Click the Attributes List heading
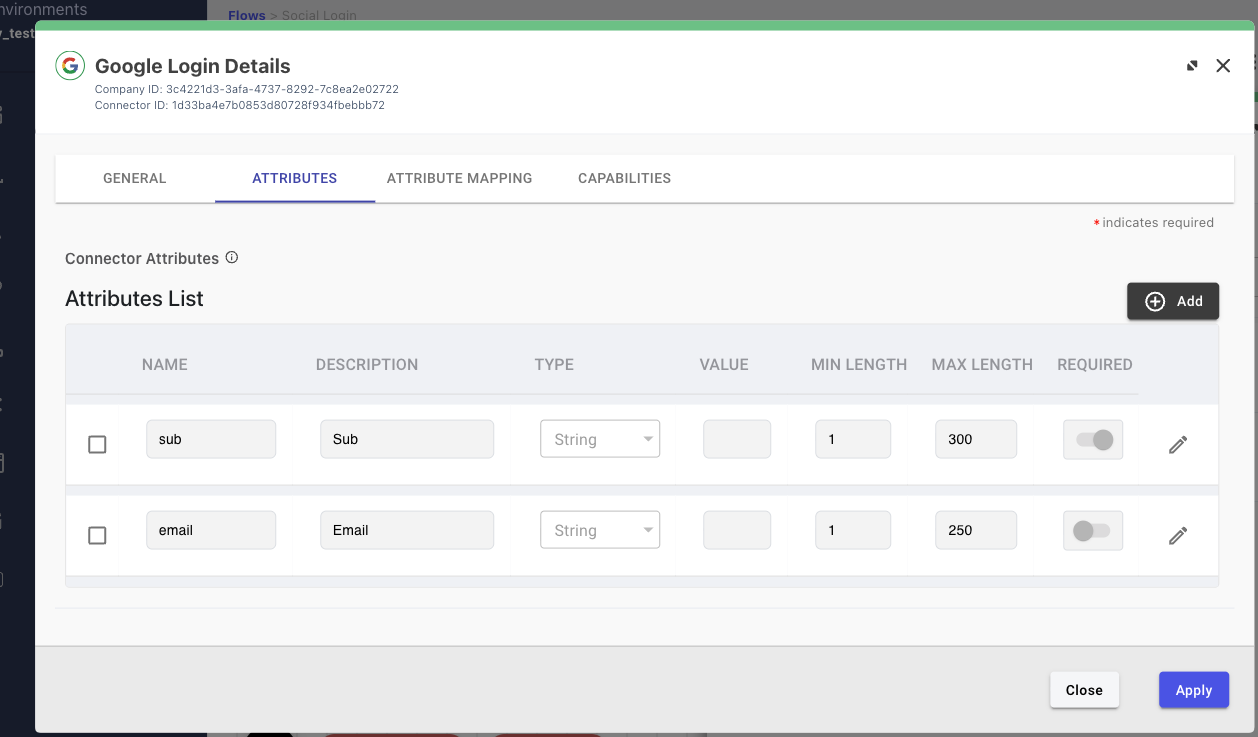This screenshot has height=737, width=1258. (134, 298)
